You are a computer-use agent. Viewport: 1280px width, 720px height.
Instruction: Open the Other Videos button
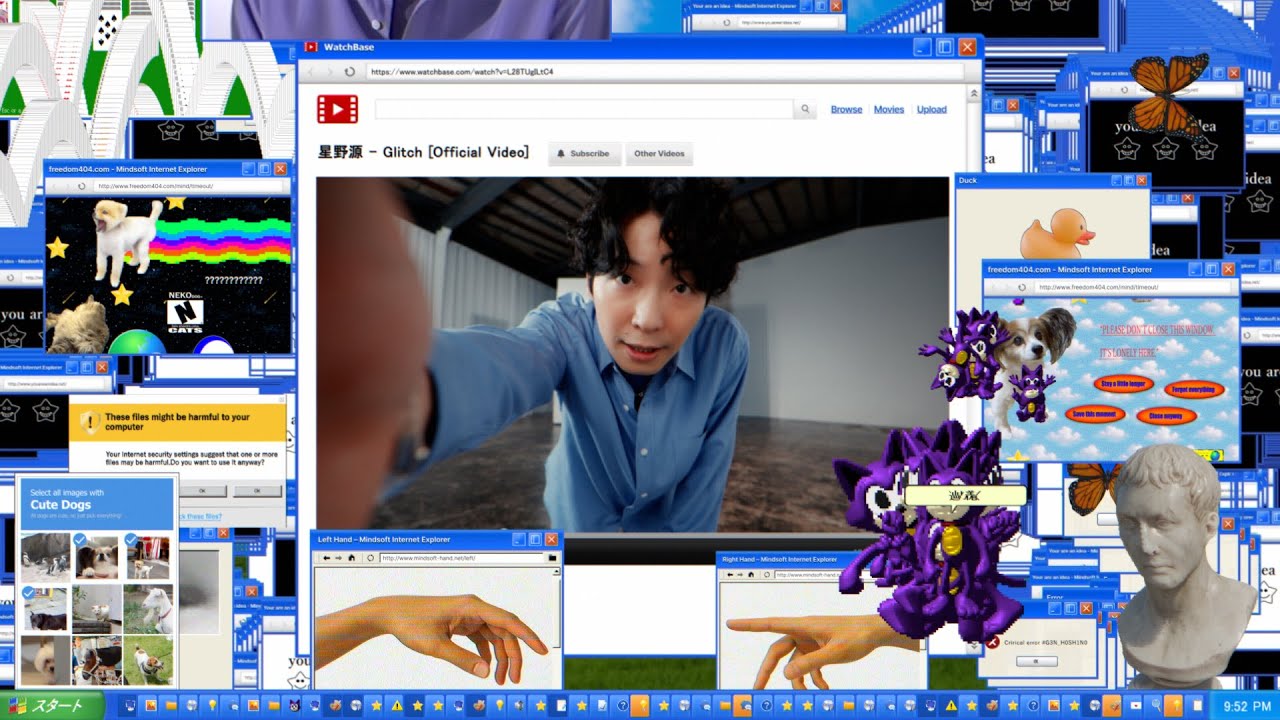tap(659, 153)
